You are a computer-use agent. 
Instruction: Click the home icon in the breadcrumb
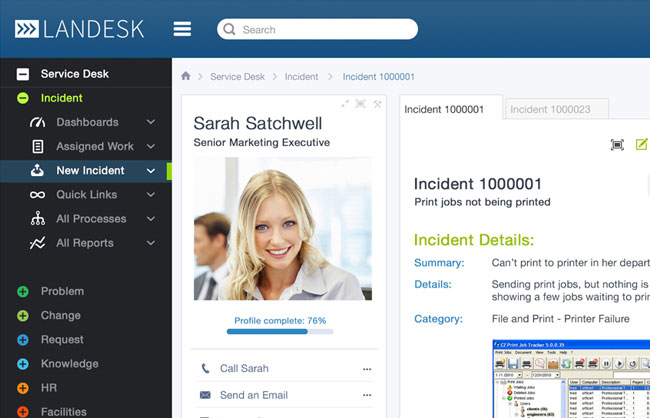[186, 76]
